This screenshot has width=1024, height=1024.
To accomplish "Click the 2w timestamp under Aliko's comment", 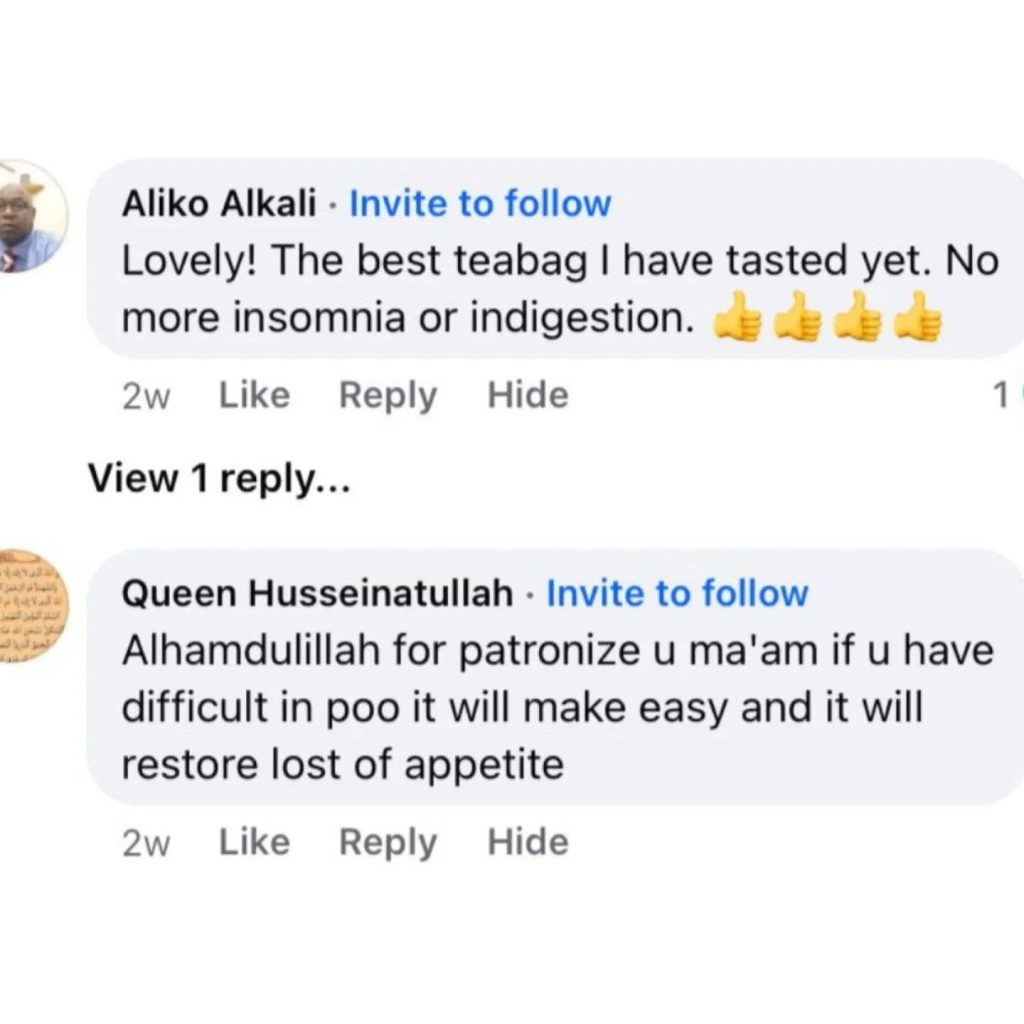I will 146,397.
